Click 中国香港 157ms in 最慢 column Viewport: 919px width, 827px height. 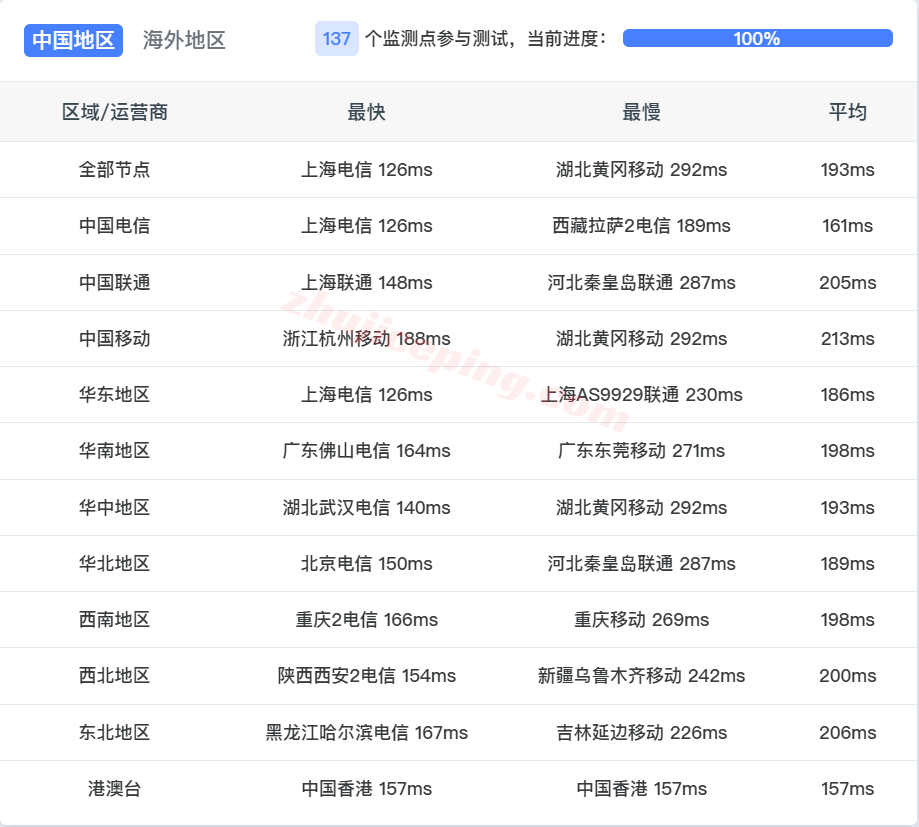tap(641, 789)
